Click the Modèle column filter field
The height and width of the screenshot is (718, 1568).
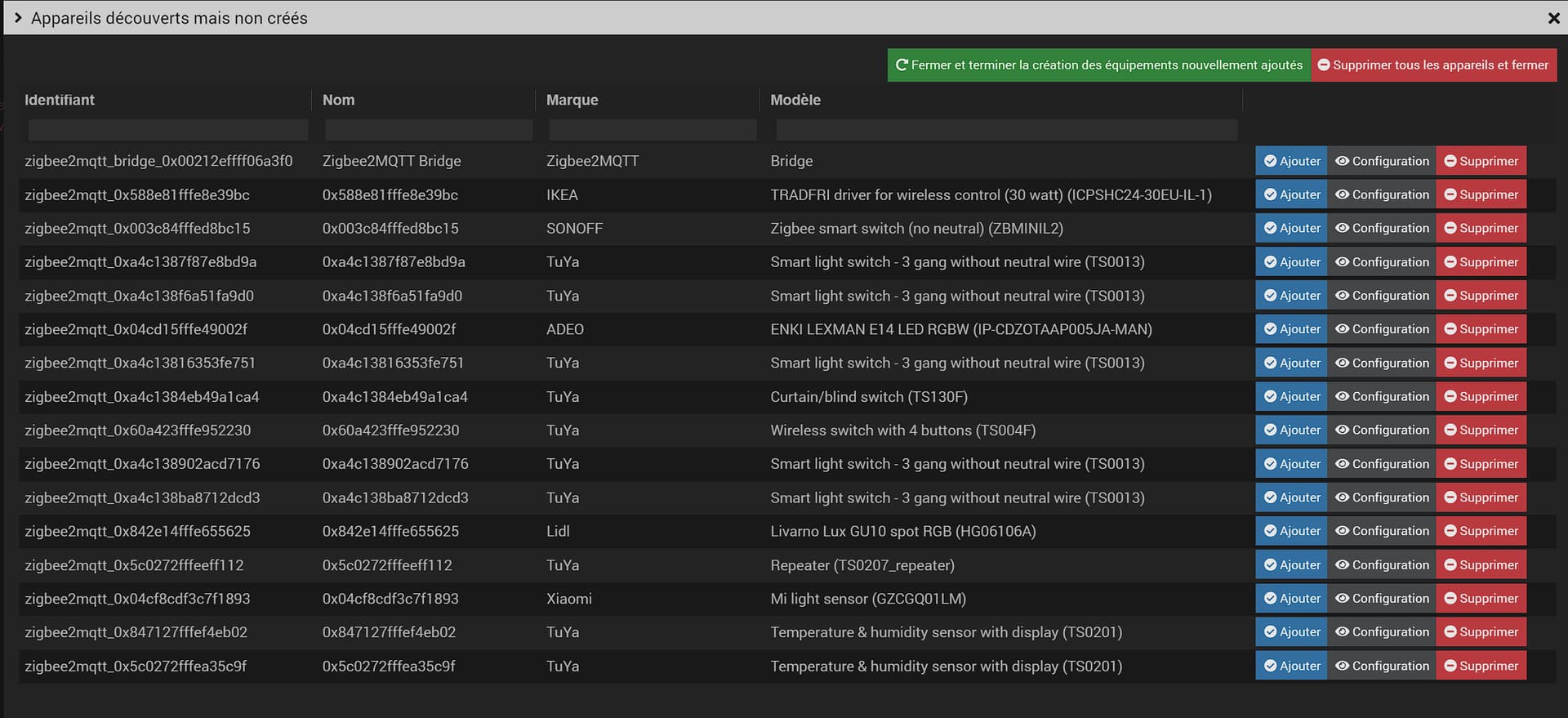tap(1005, 130)
